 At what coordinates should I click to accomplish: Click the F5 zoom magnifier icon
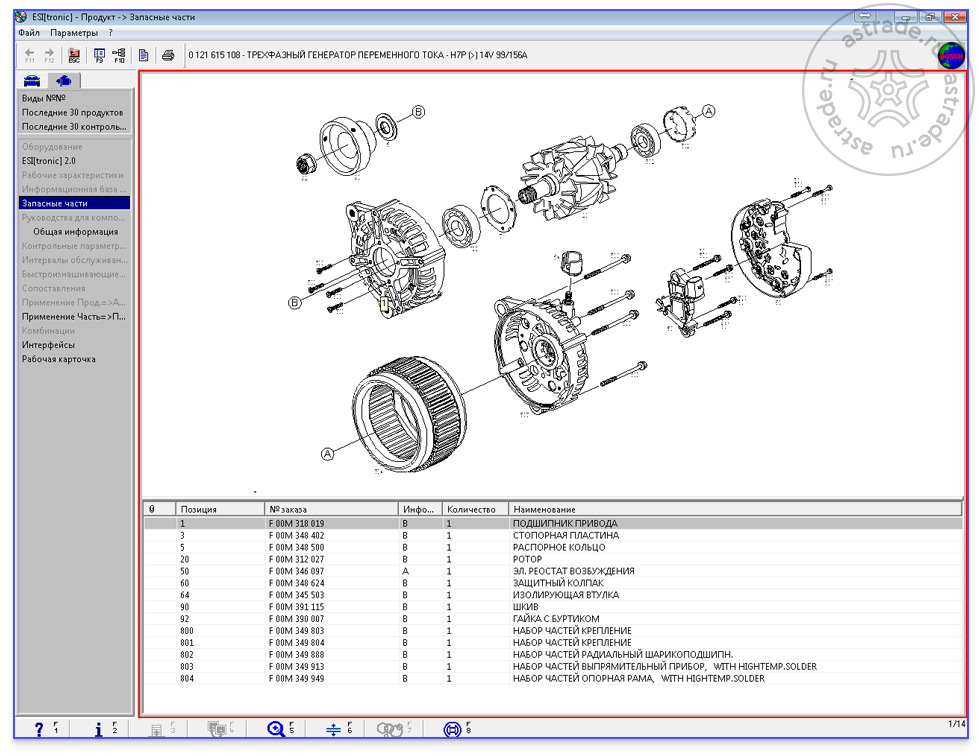click(x=277, y=729)
